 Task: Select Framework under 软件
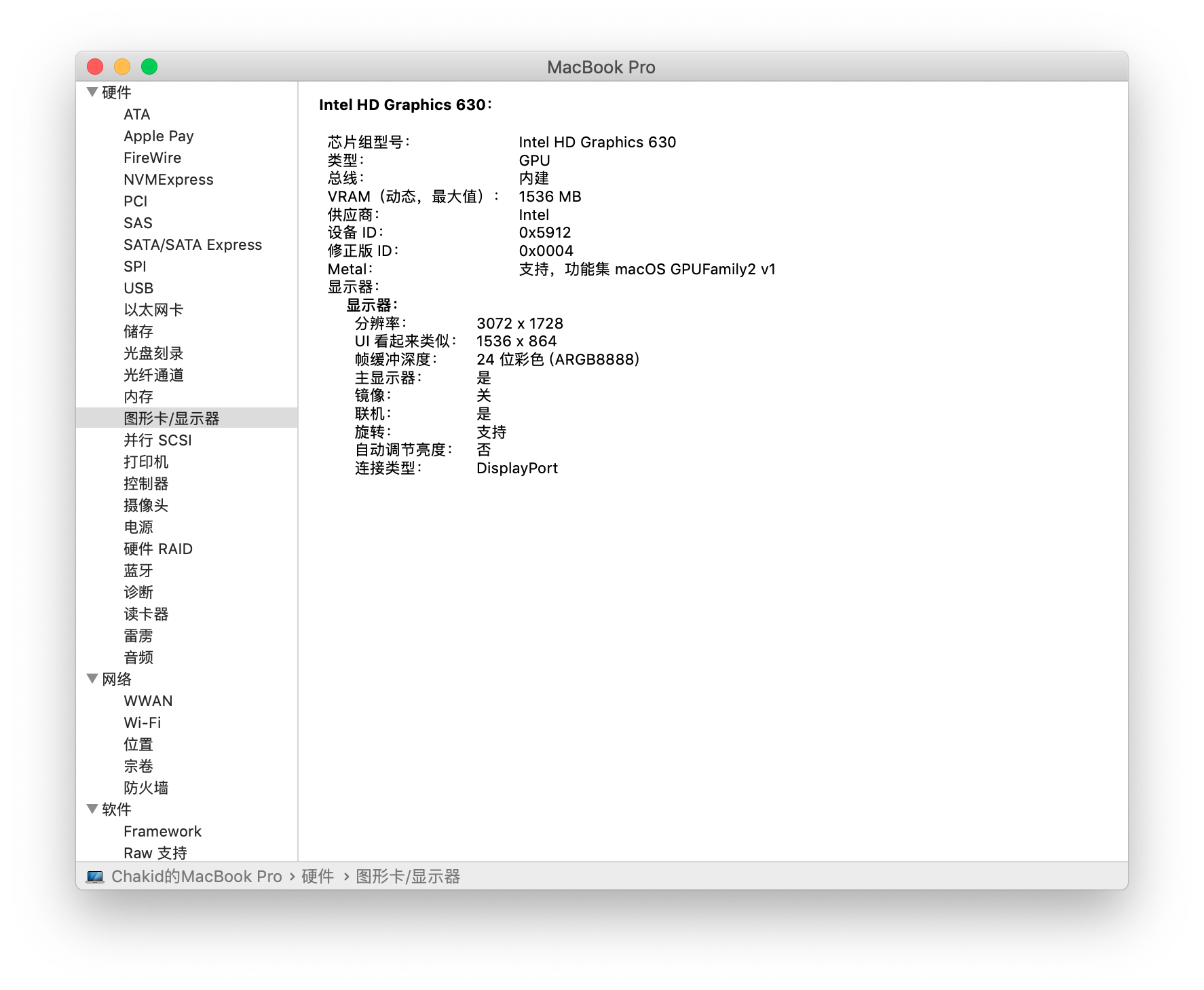tap(163, 831)
